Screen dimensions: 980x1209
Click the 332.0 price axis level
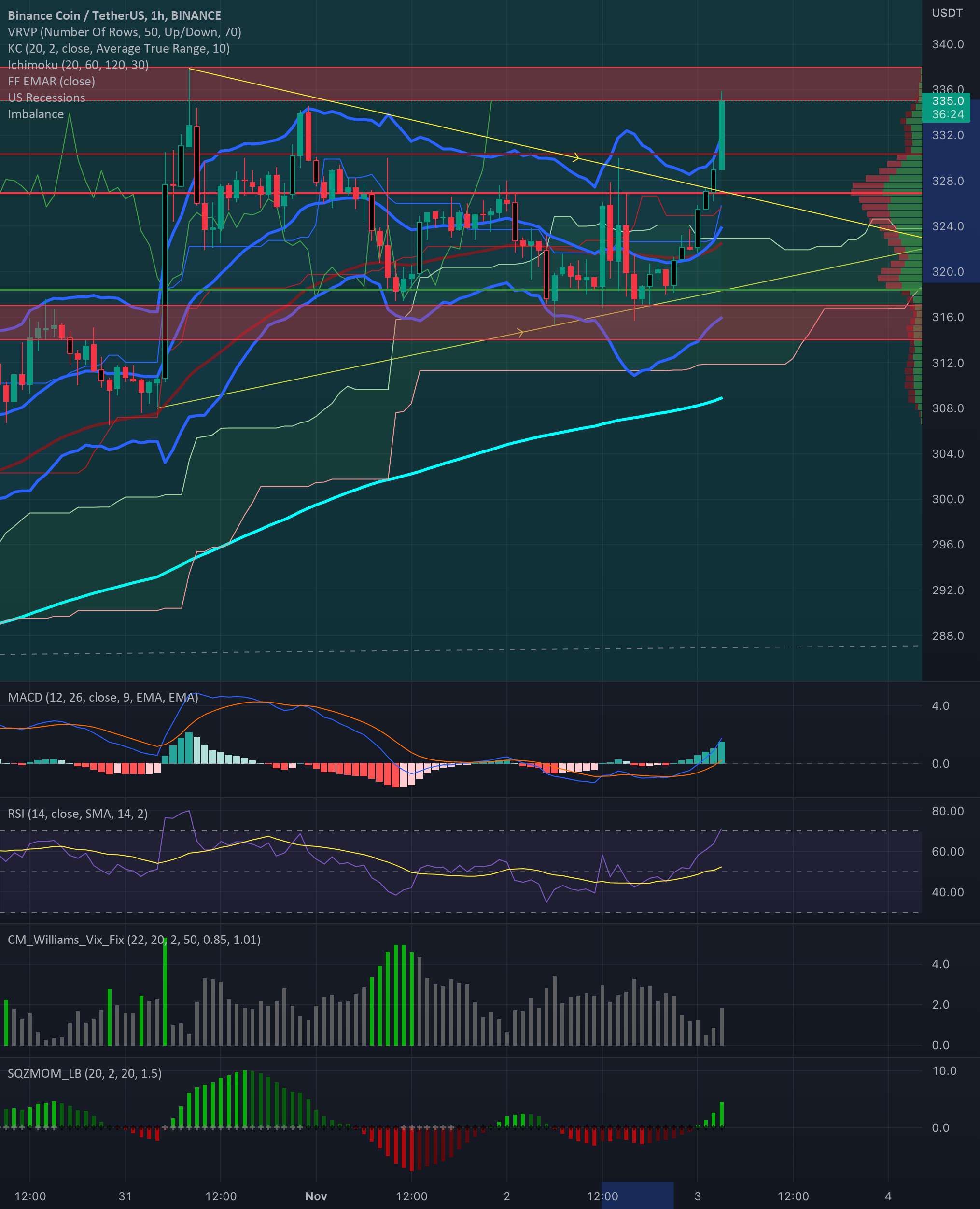click(x=948, y=136)
